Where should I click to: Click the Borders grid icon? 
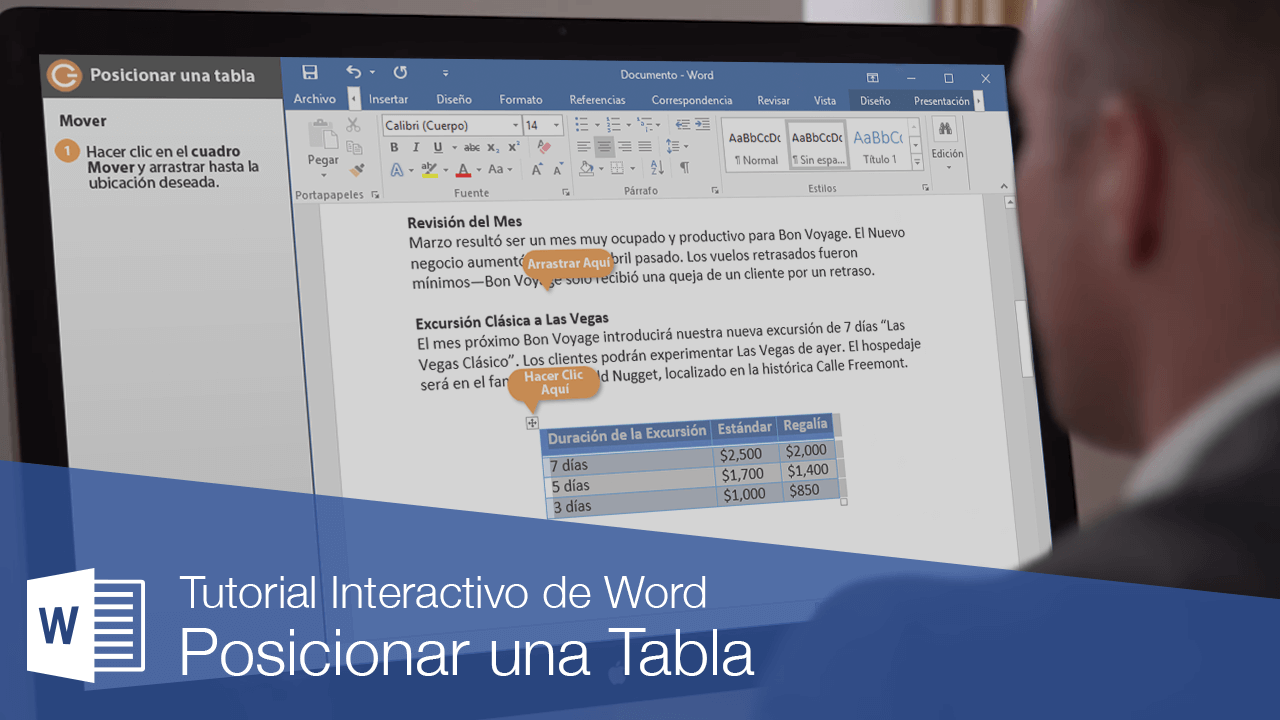pos(617,169)
